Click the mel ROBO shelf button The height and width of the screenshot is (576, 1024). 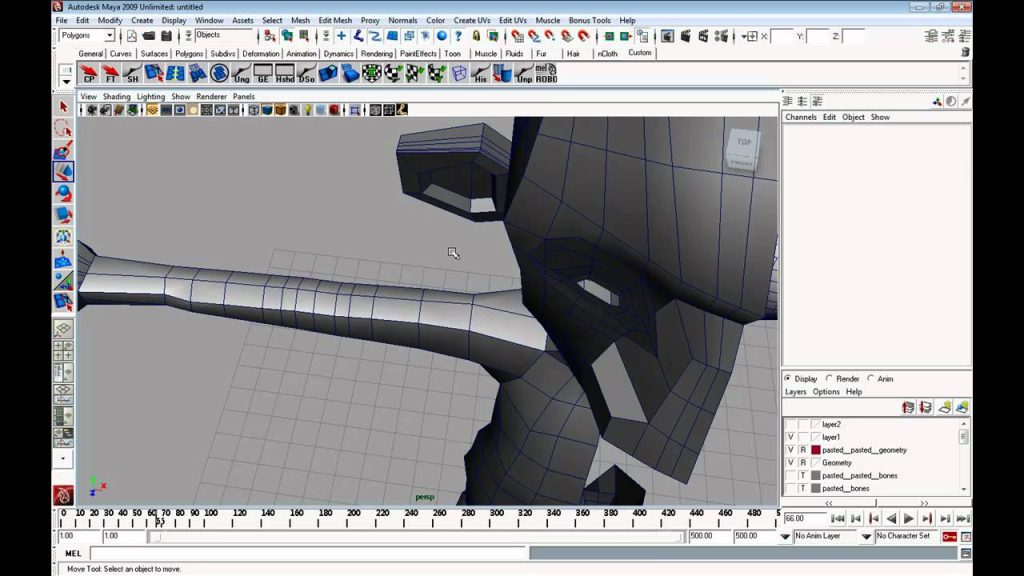pos(546,73)
